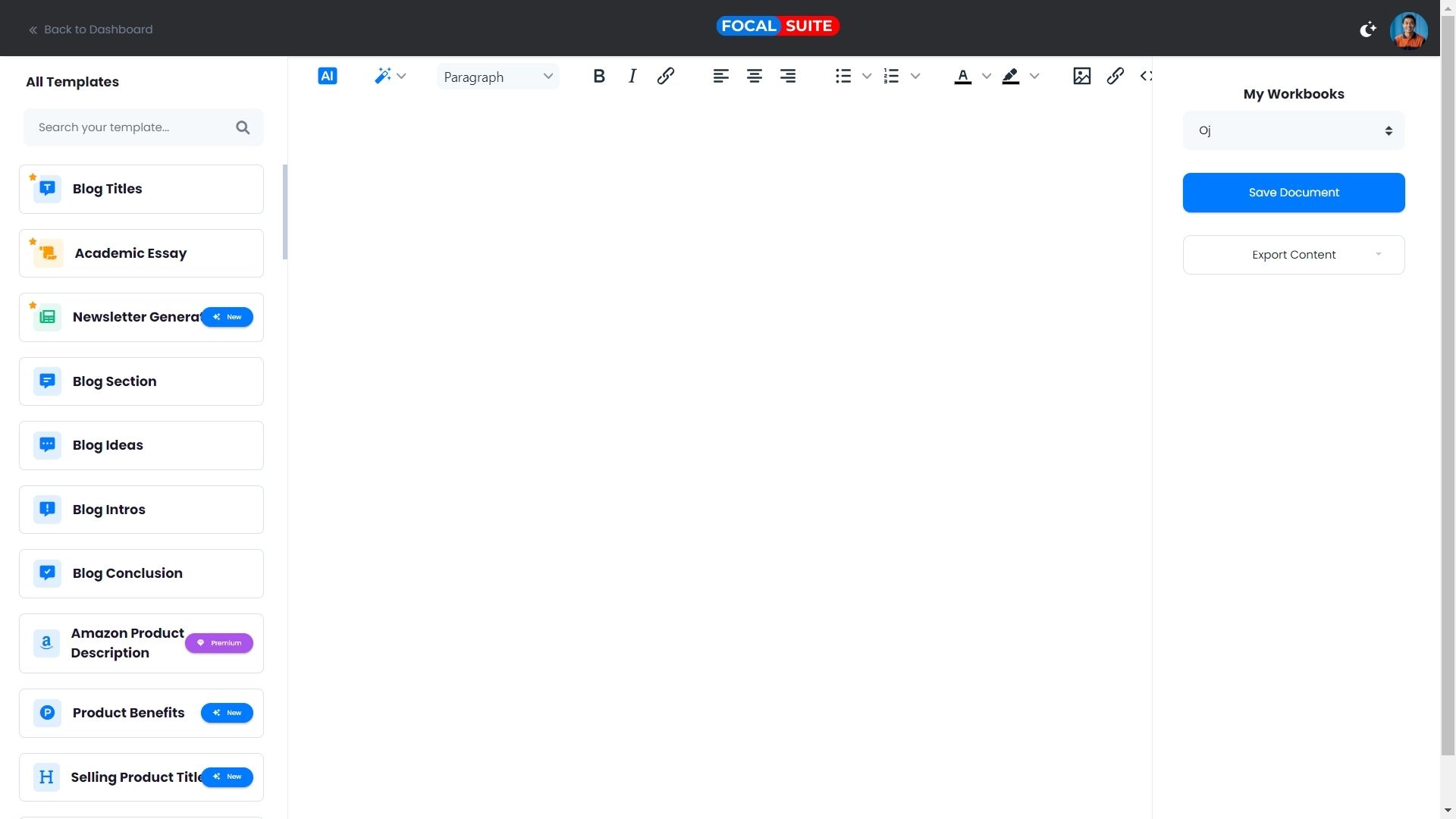The width and height of the screenshot is (1456, 819).
Task: Click the code view icon
Action: (x=1146, y=76)
